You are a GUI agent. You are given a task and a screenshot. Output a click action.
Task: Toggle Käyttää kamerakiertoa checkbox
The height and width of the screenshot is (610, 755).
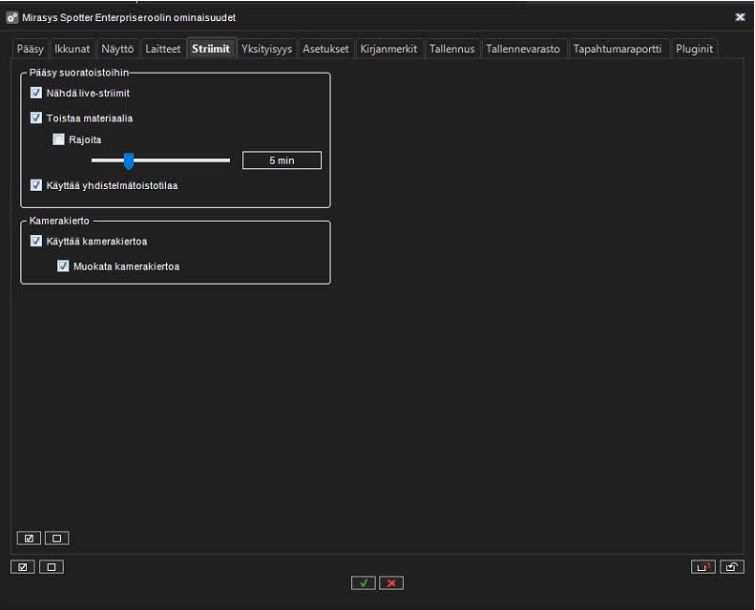coord(36,241)
